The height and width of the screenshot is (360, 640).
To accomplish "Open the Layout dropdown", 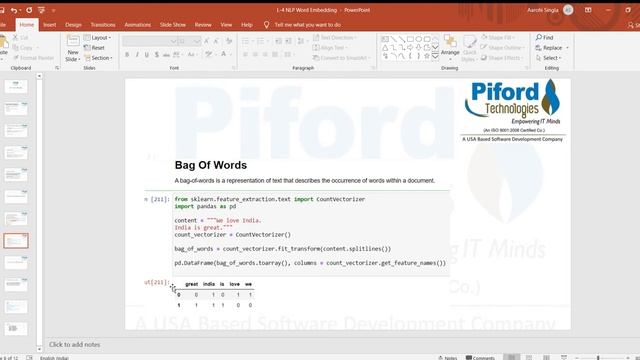I will [x=98, y=38].
